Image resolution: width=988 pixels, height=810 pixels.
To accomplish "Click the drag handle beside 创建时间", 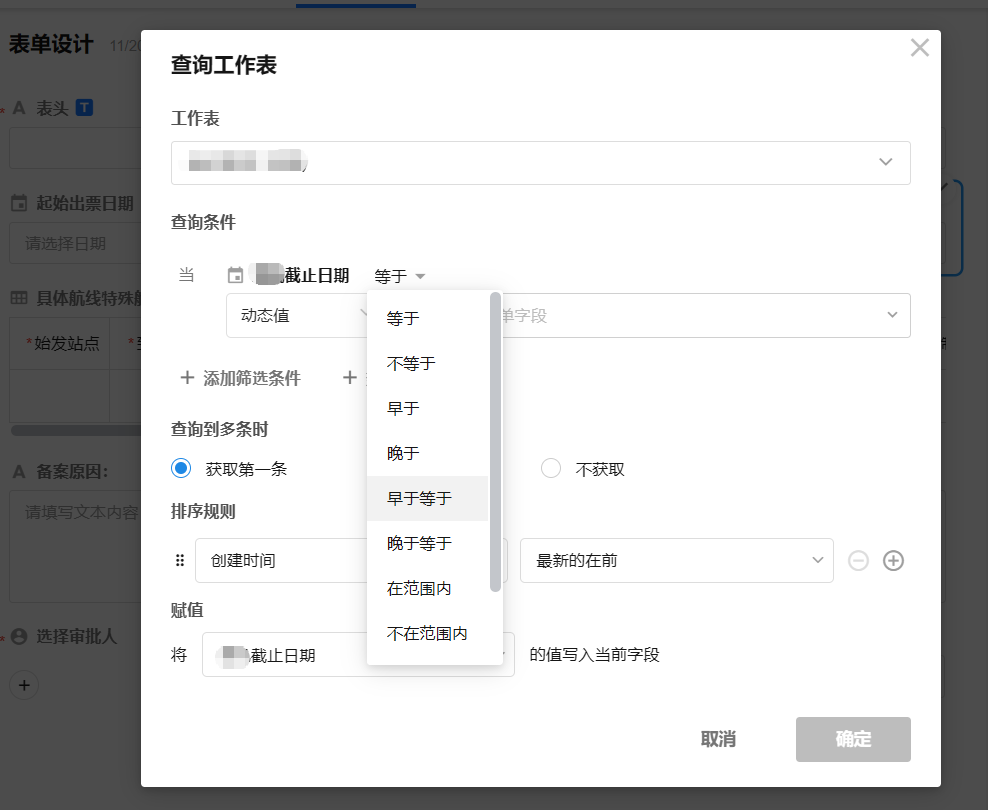I will point(180,561).
